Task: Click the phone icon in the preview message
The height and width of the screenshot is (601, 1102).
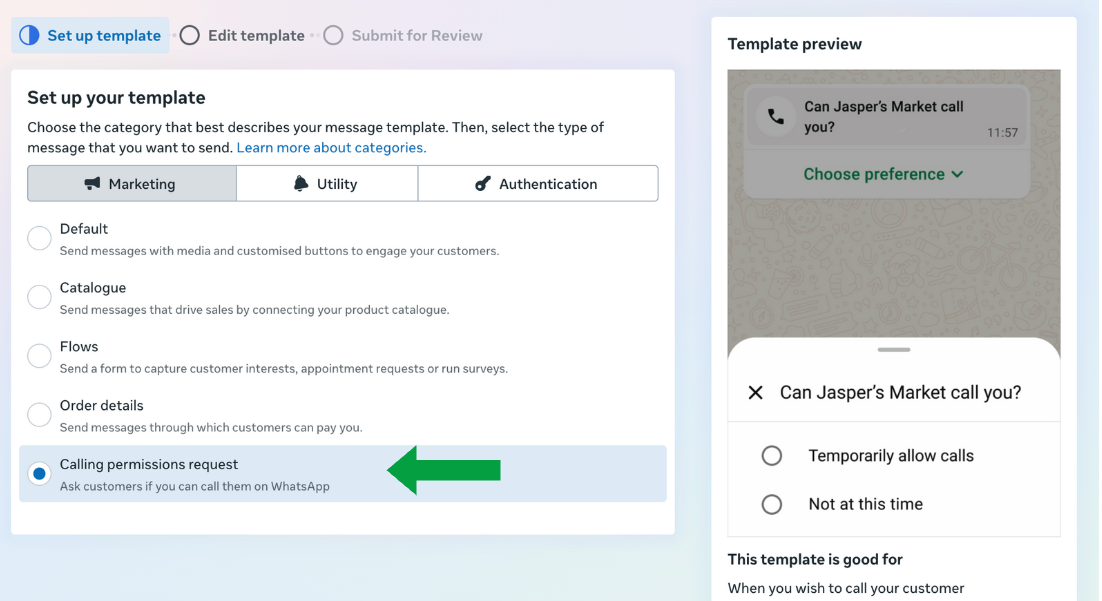Action: point(776,116)
